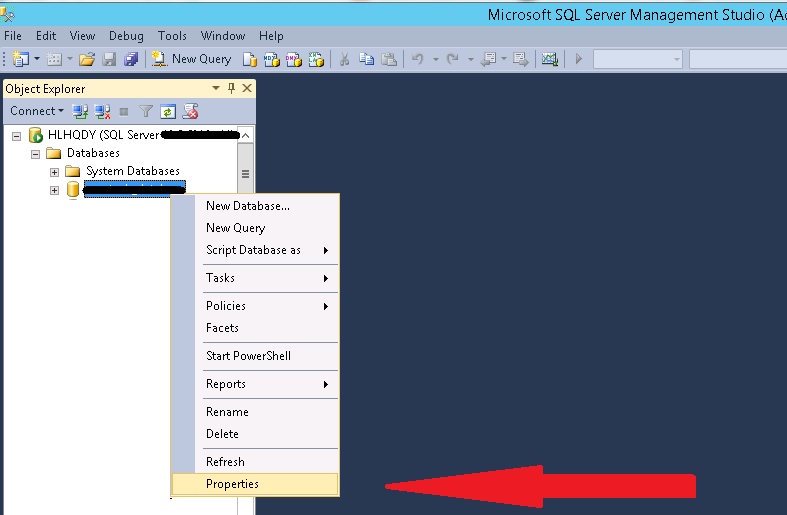Click the Analysis Services MDX Query icon
Viewport: 787px width, 515px height.
pyautogui.click(x=273, y=59)
